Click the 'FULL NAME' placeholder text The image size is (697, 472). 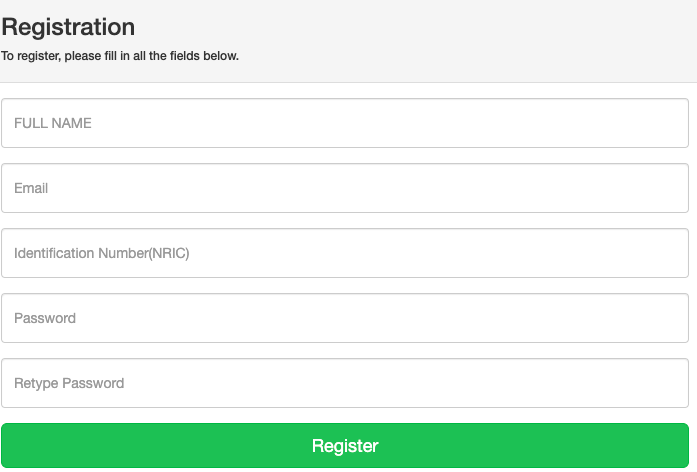coord(53,123)
